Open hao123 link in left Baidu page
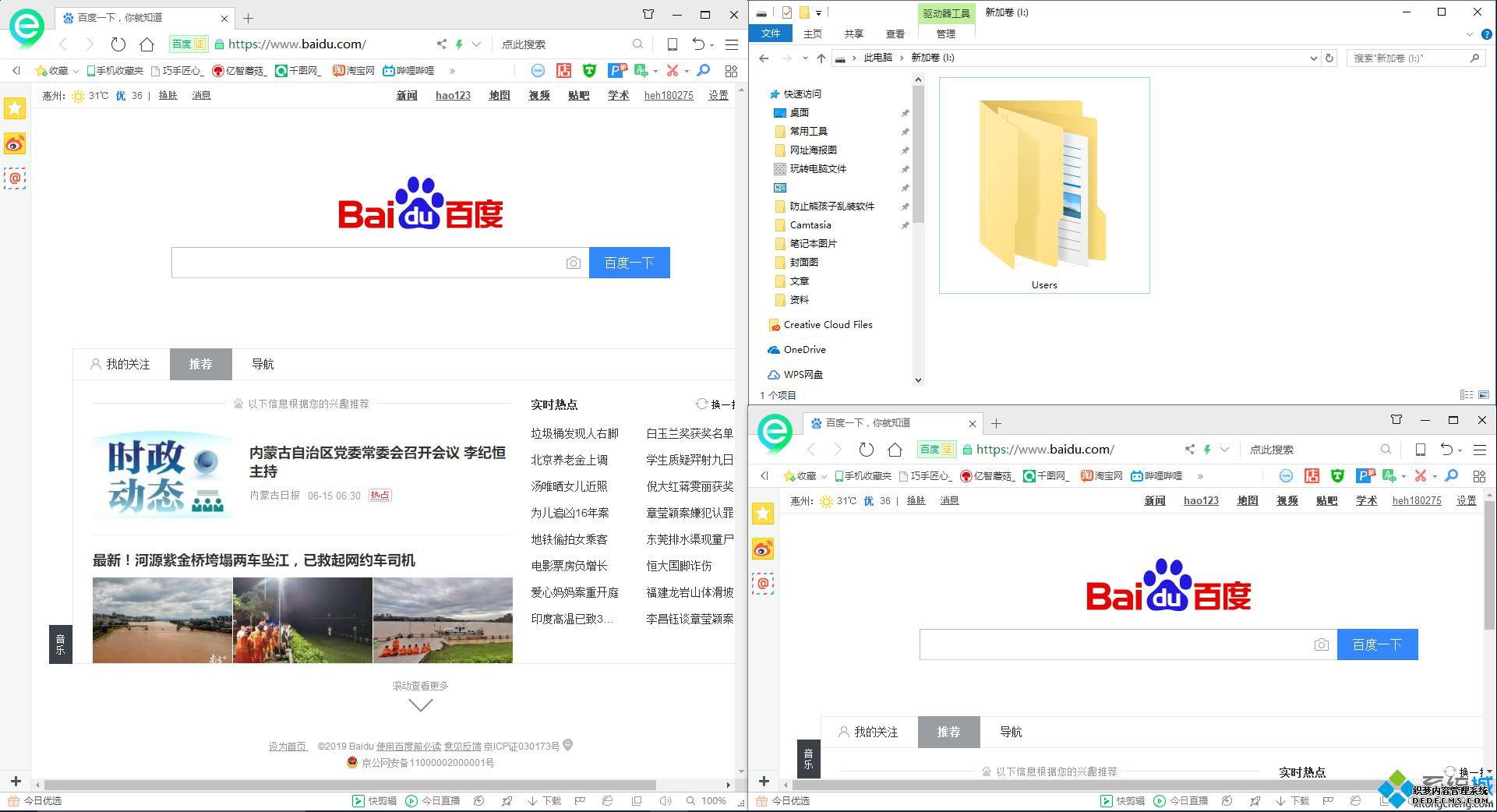This screenshot has width=1497, height=812. [x=453, y=95]
